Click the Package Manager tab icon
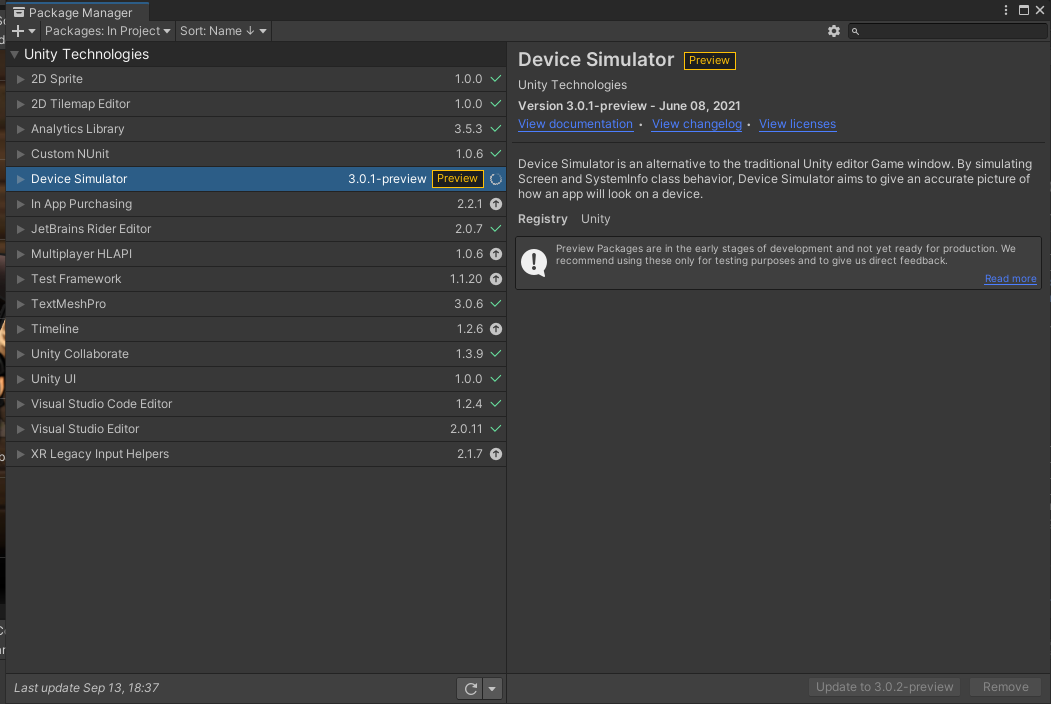The height and width of the screenshot is (704, 1051). tap(19, 12)
